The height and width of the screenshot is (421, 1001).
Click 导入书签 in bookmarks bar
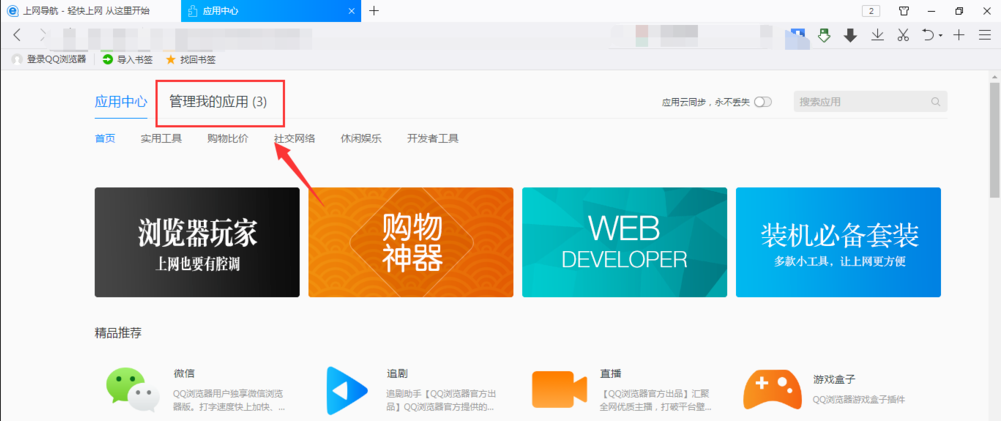click(x=135, y=59)
